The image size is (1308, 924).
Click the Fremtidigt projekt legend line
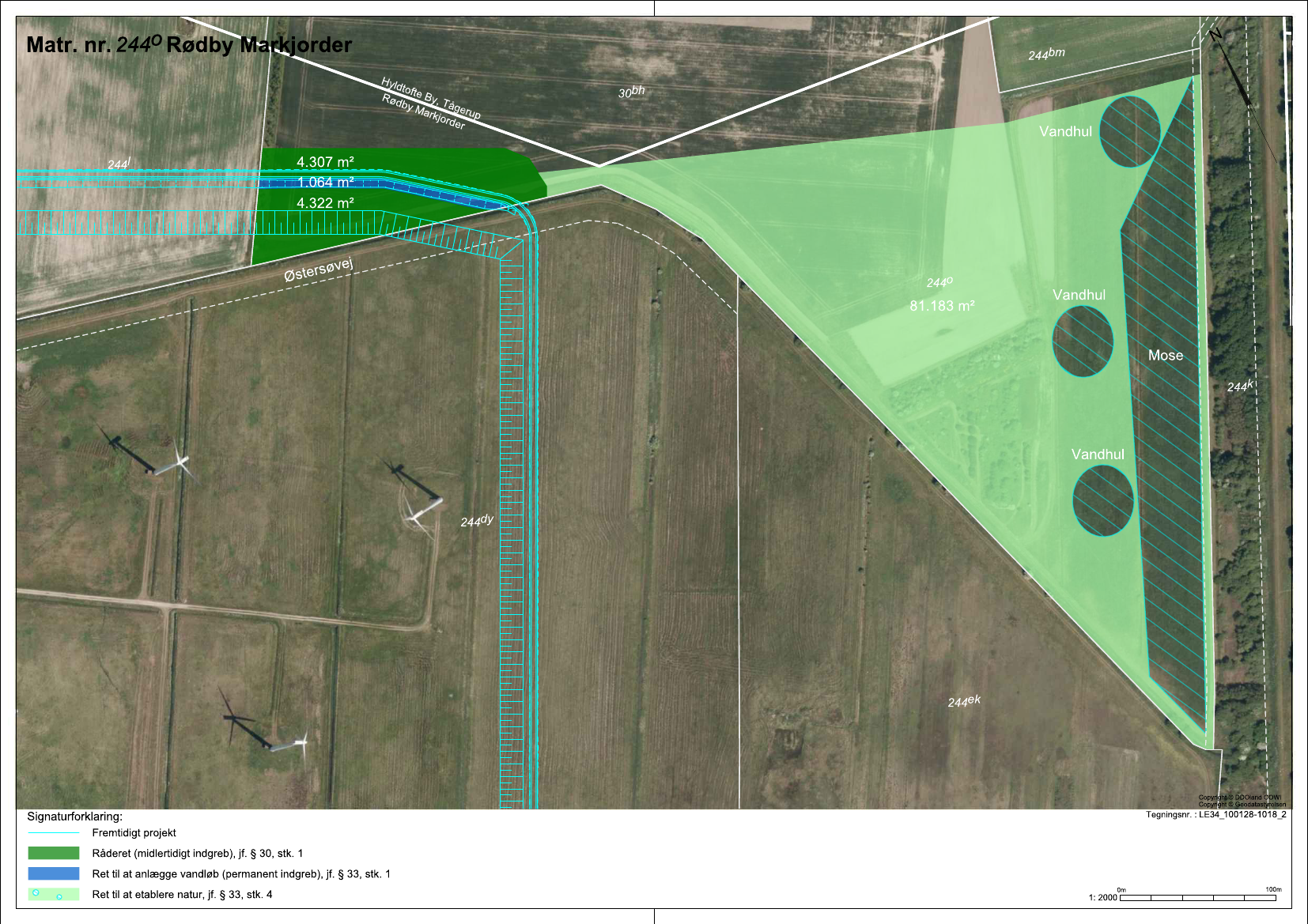[54, 833]
